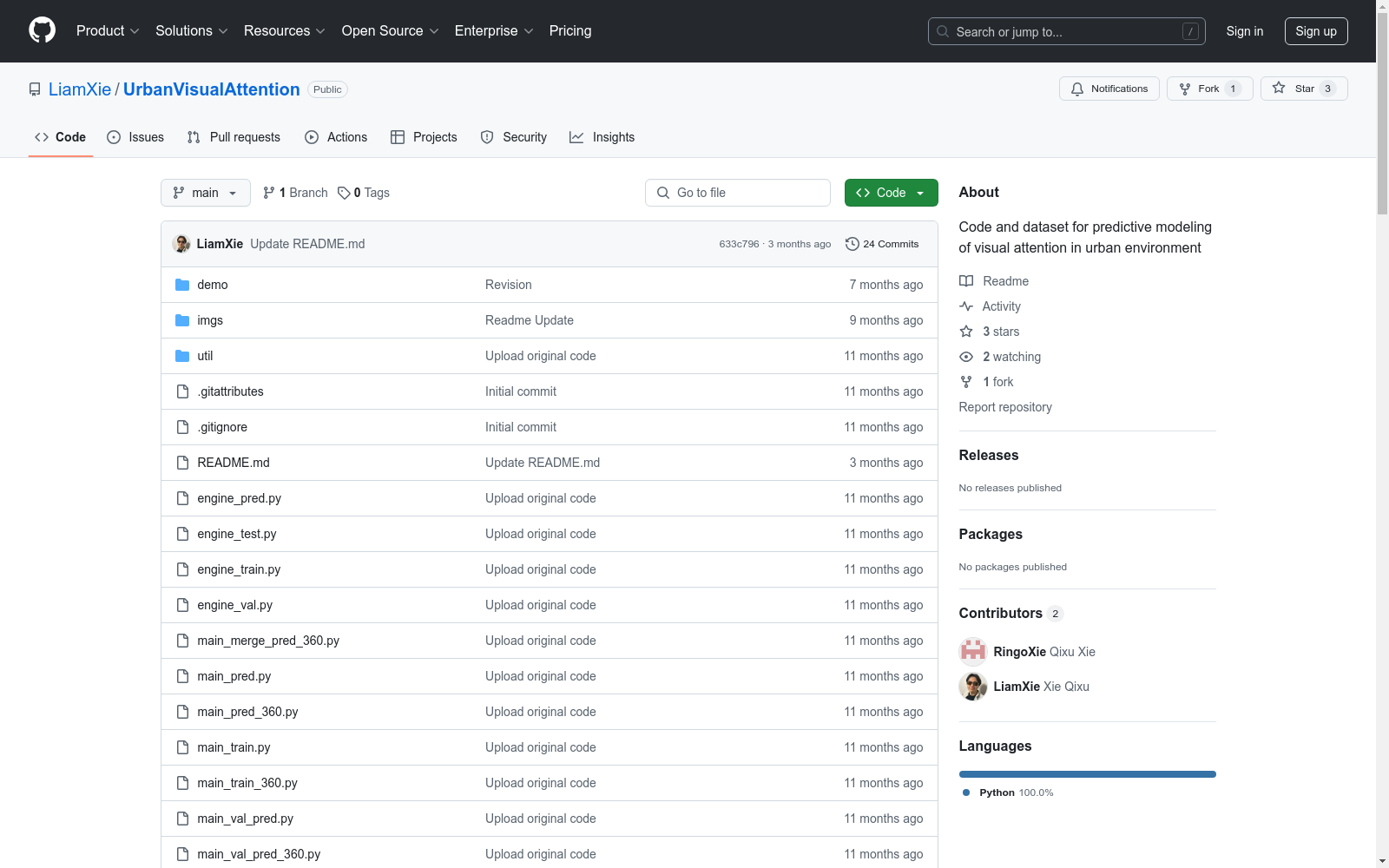The width and height of the screenshot is (1389, 868).
Task: Click LiamXie's contributor avatar in sidebar
Action: pyautogui.click(x=973, y=687)
